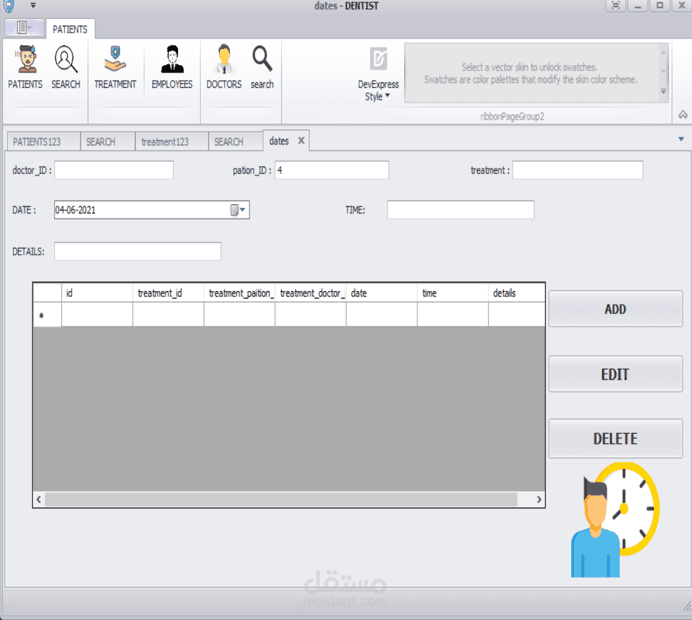Close the dates tab
The height and width of the screenshot is (620, 692).
[x=301, y=141]
